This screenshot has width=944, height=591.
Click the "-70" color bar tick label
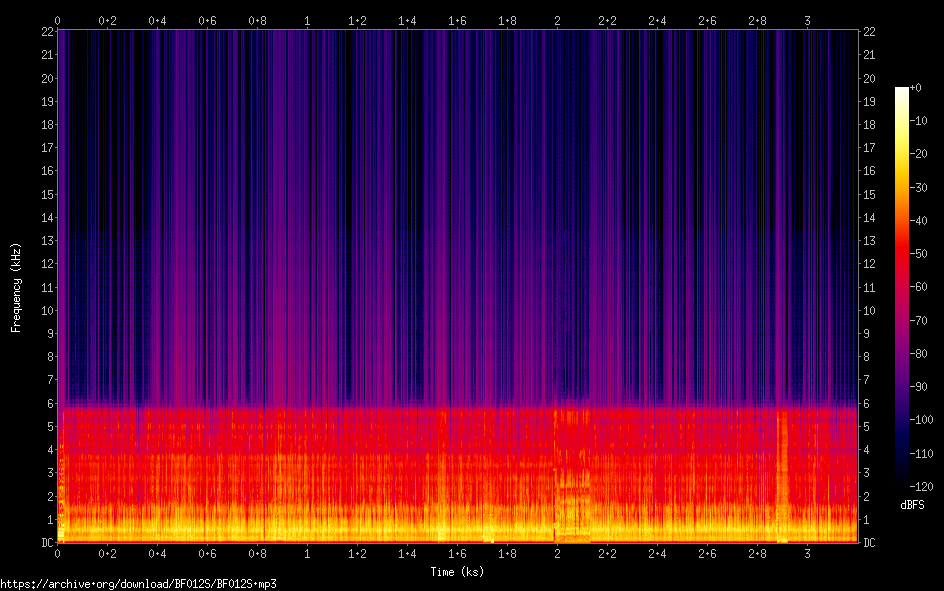(918, 321)
